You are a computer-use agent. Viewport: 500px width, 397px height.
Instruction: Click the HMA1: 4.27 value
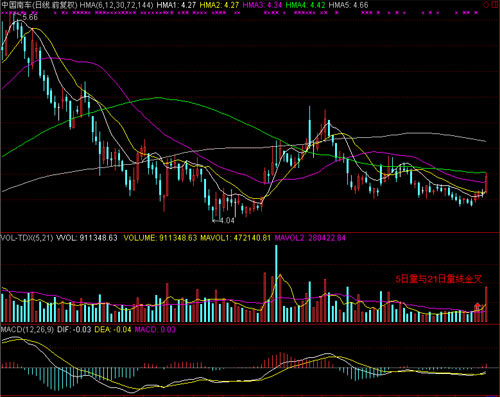[176, 5]
